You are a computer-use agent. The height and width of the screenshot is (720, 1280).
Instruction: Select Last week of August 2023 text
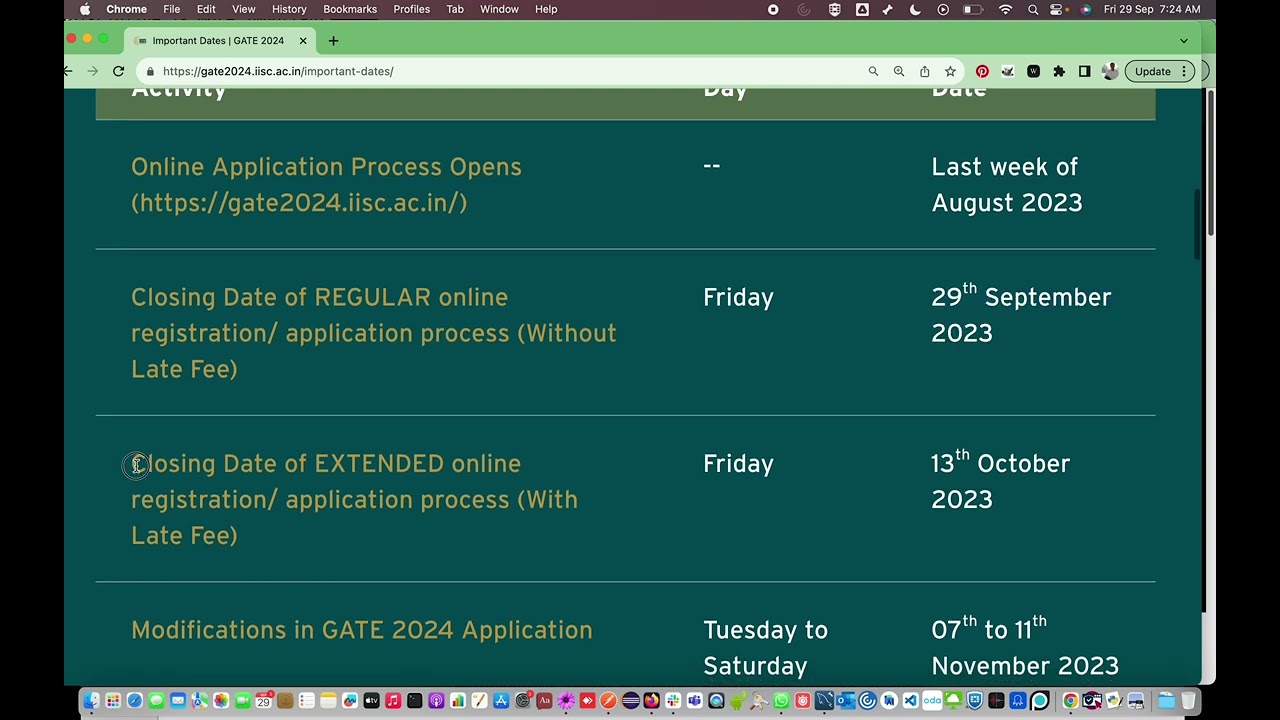1007,185
